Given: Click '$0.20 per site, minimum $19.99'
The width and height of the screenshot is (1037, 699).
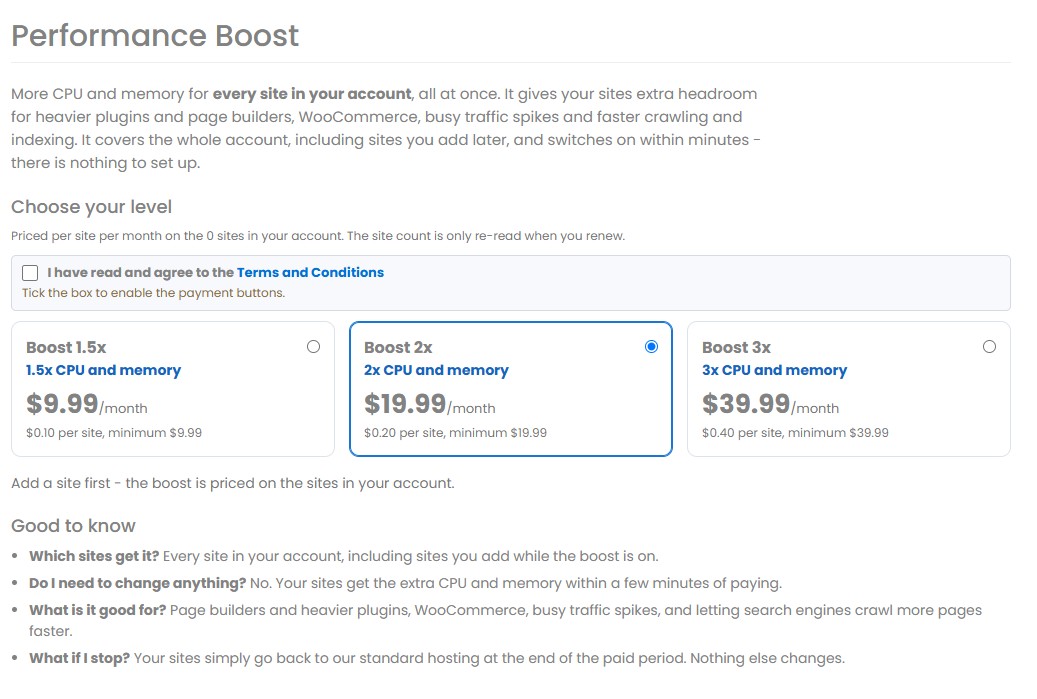Looking at the screenshot, I should click(x=456, y=433).
